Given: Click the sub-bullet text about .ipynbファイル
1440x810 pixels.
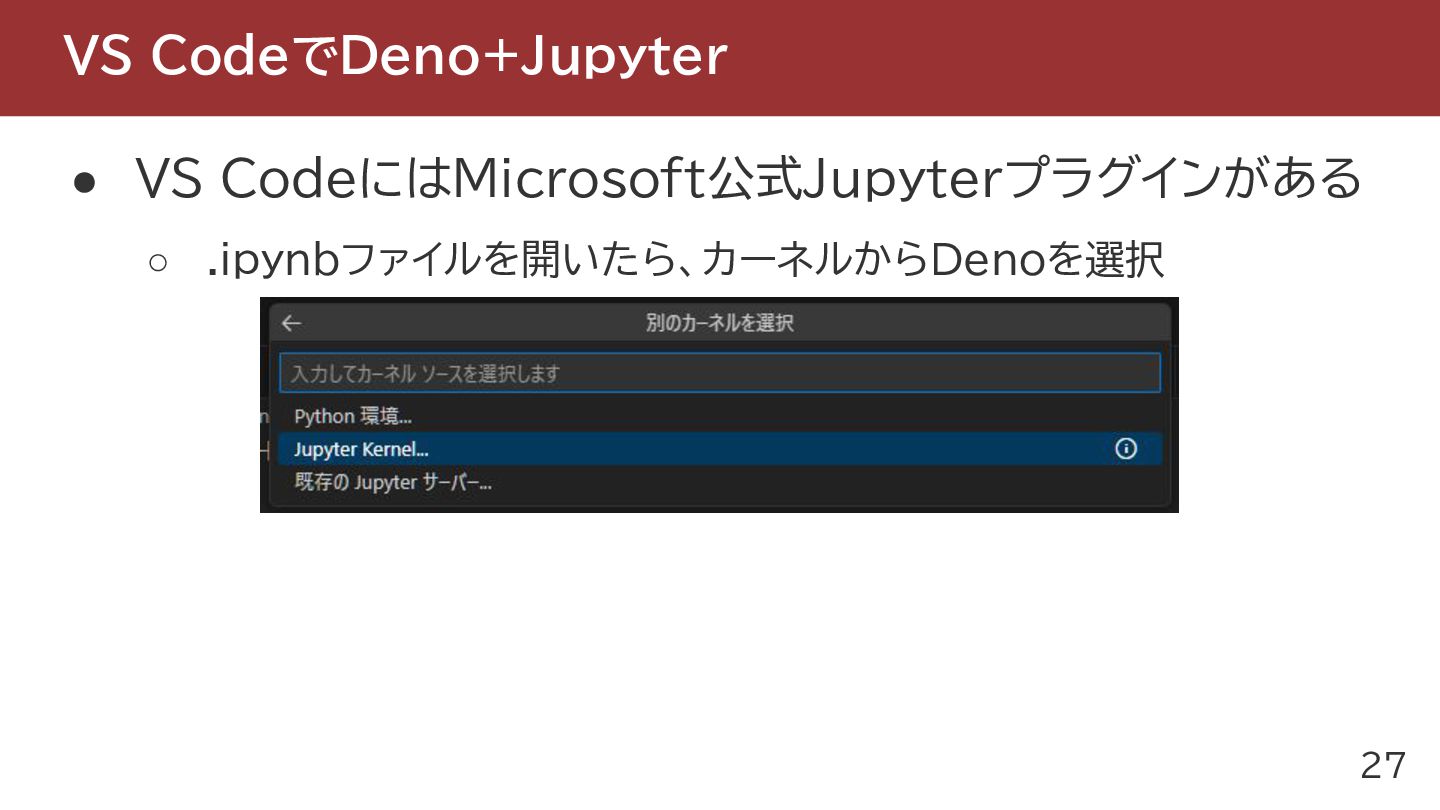Looking at the screenshot, I should (x=686, y=261).
